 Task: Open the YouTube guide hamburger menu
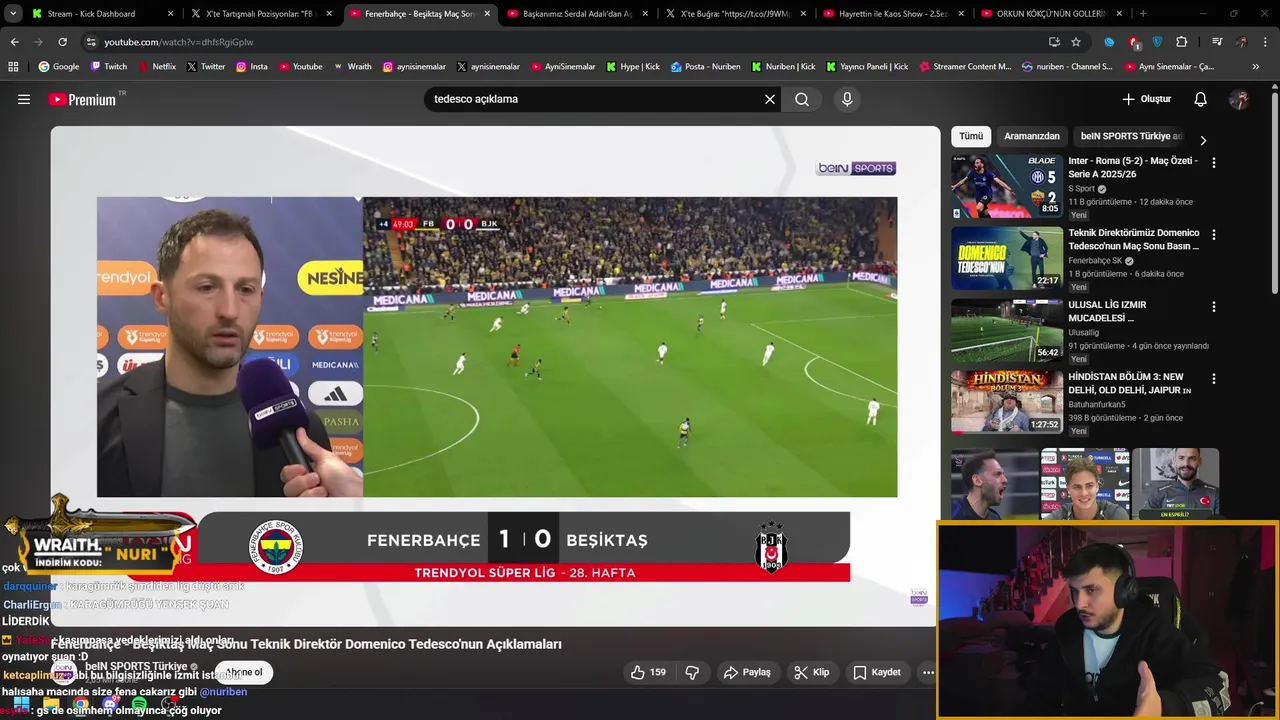[x=24, y=99]
